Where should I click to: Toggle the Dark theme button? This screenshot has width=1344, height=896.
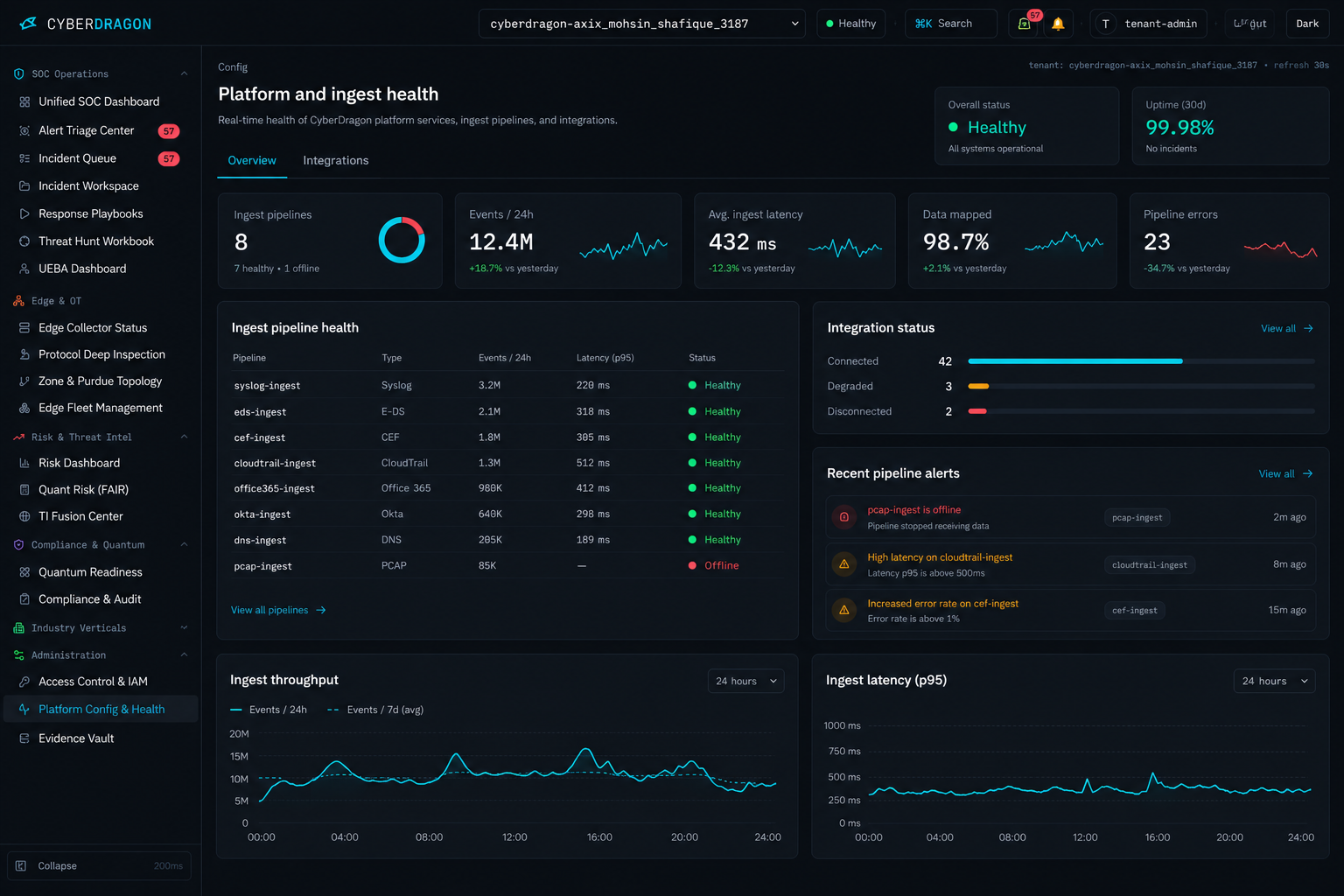point(1307,24)
